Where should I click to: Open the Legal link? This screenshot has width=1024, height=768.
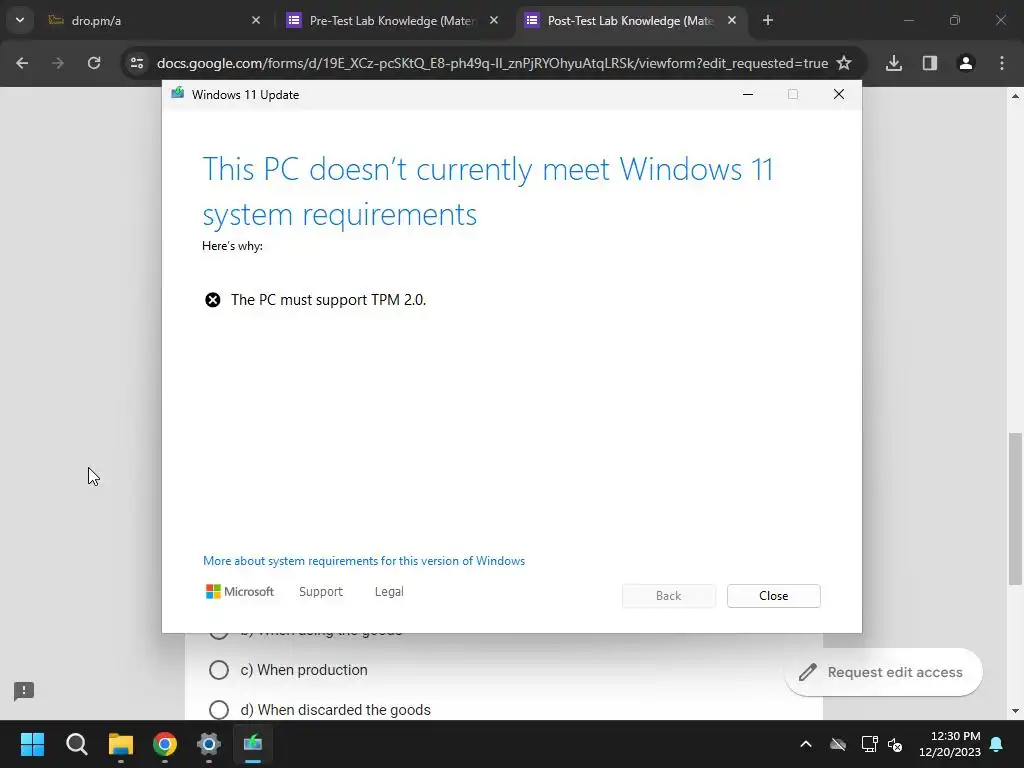tap(389, 592)
